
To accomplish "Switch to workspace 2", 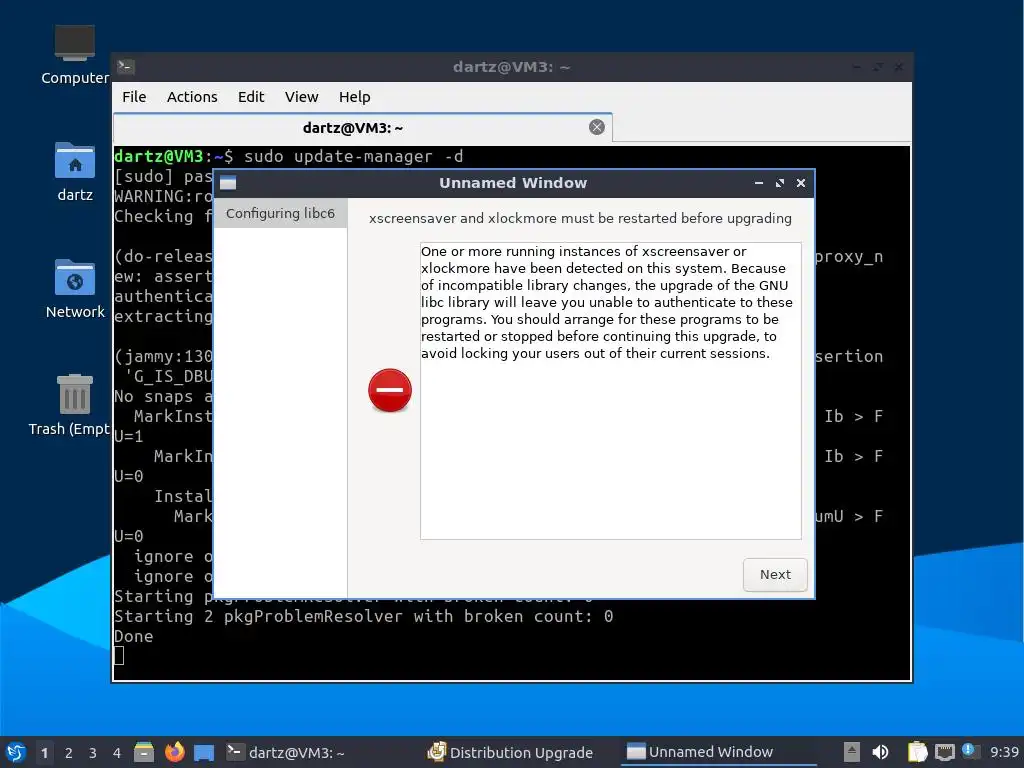I will point(69,753).
